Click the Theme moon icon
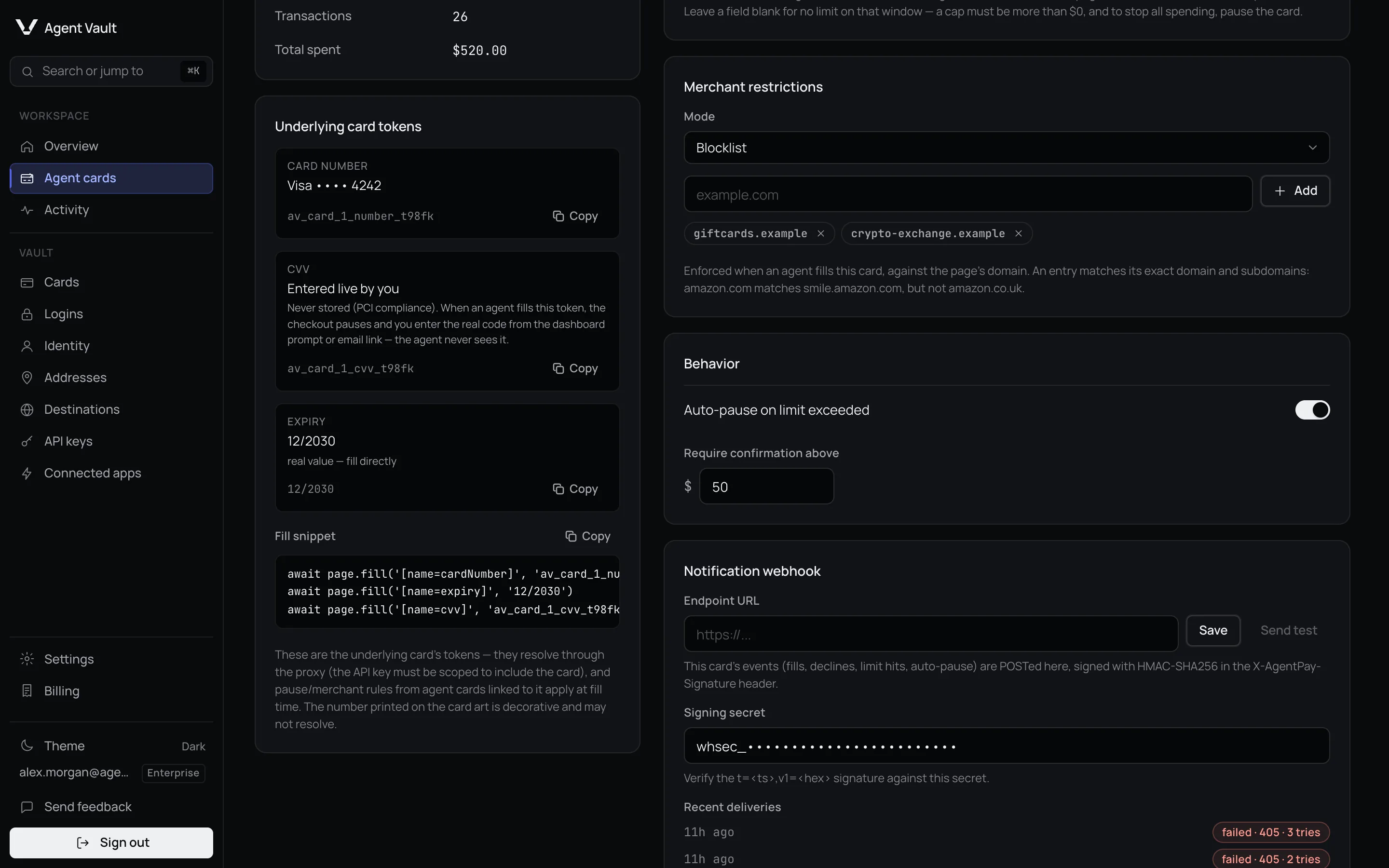The width and height of the screenshot is (1389, 868). point(27,746)
